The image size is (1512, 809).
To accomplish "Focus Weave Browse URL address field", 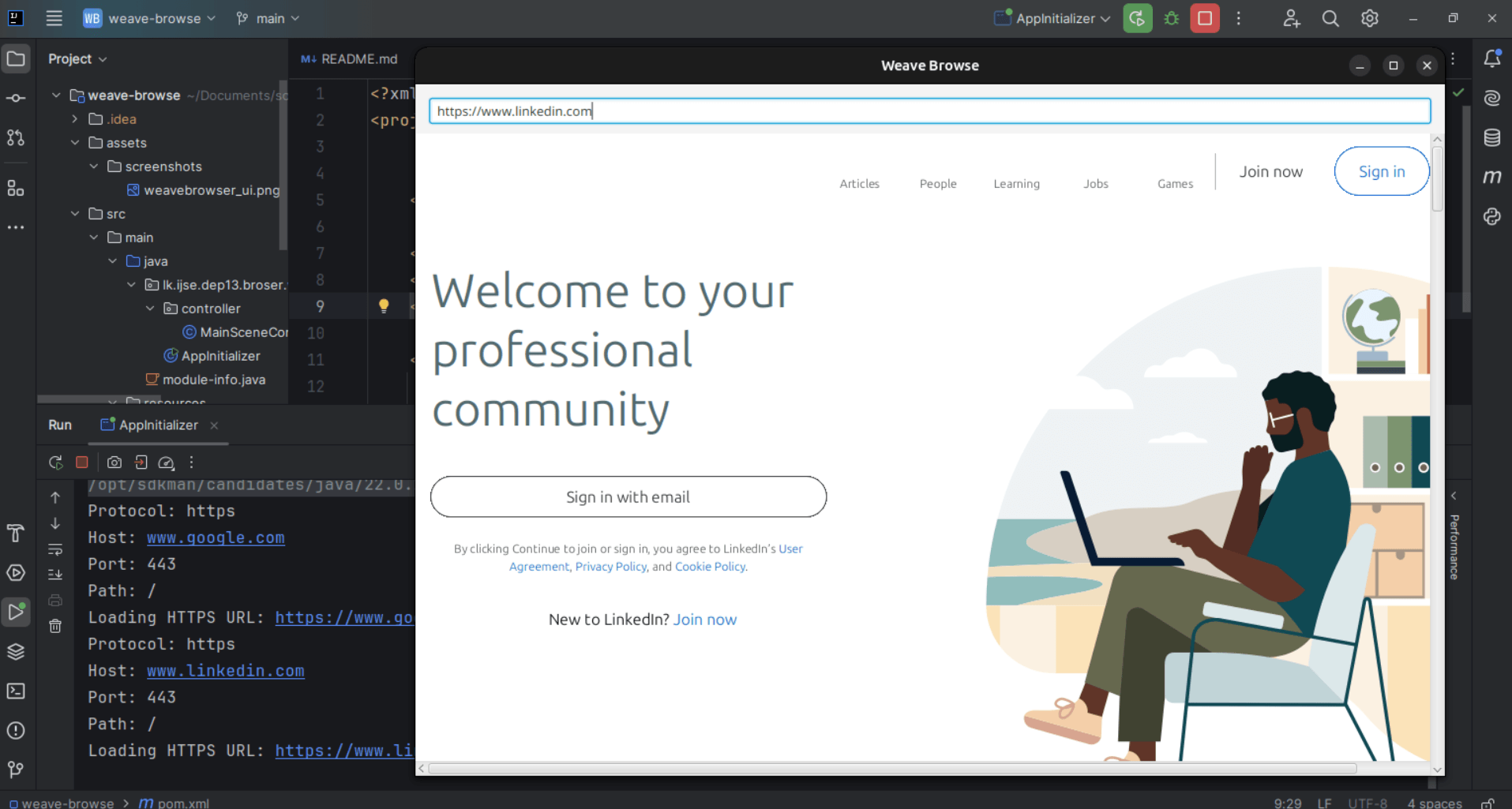I will coord(929,111).
